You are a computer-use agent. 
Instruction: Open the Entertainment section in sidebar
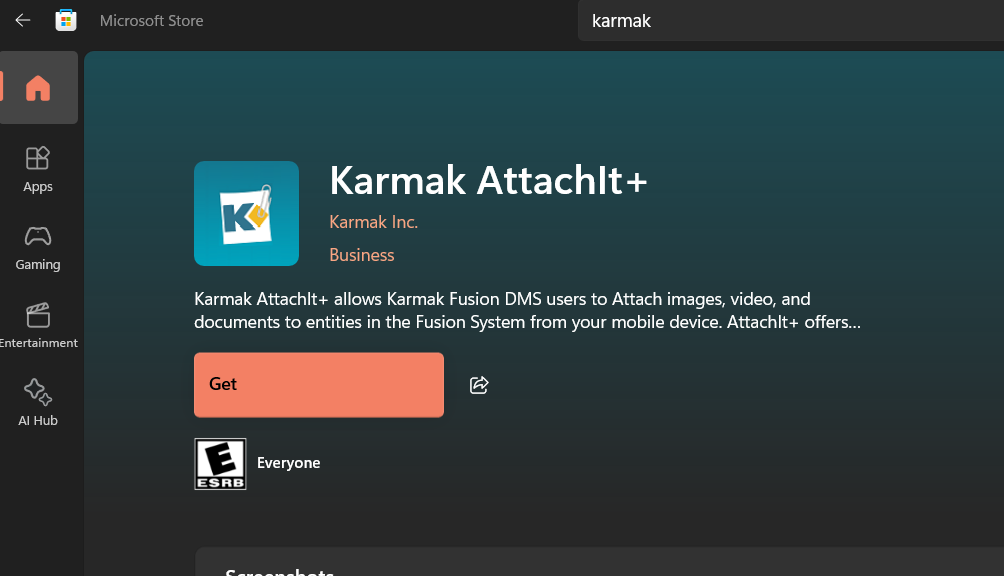point(38,326)
